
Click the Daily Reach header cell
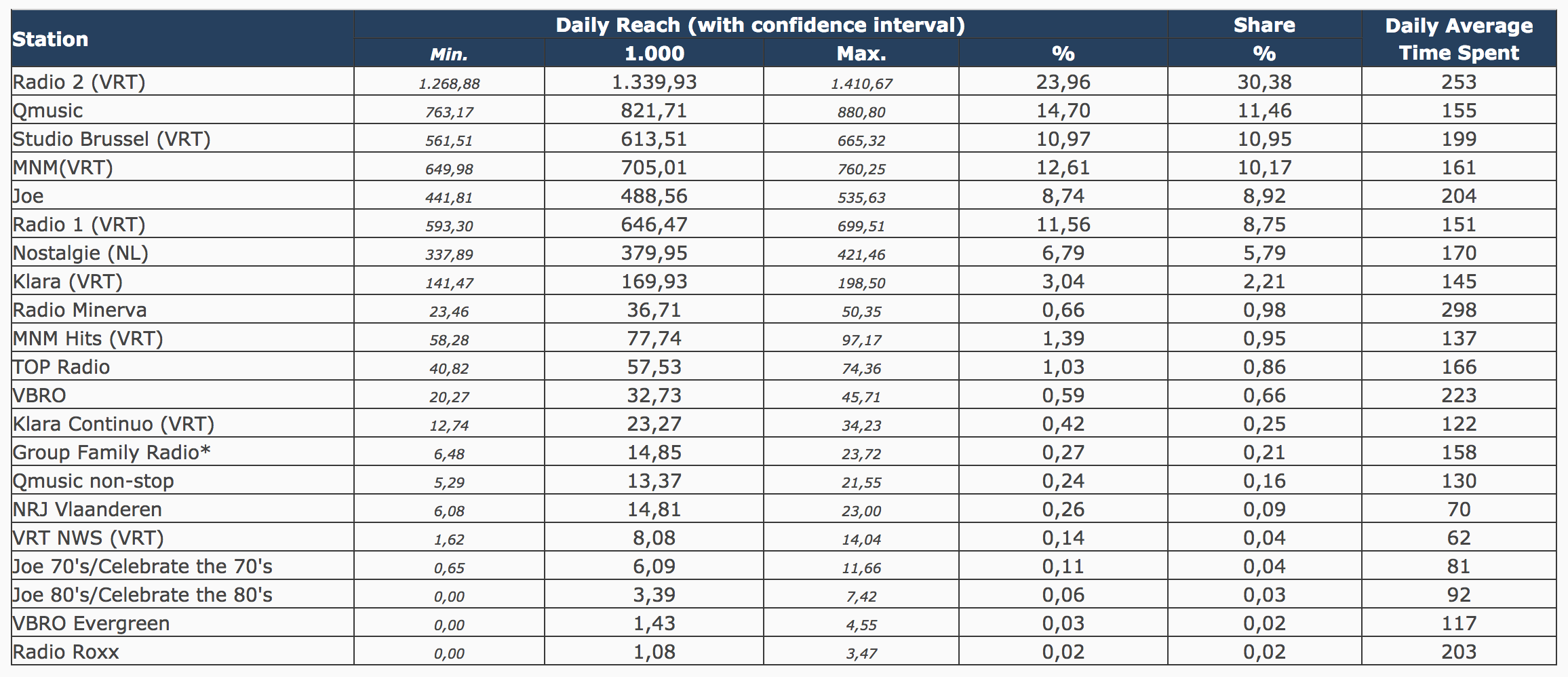point(760,25)
